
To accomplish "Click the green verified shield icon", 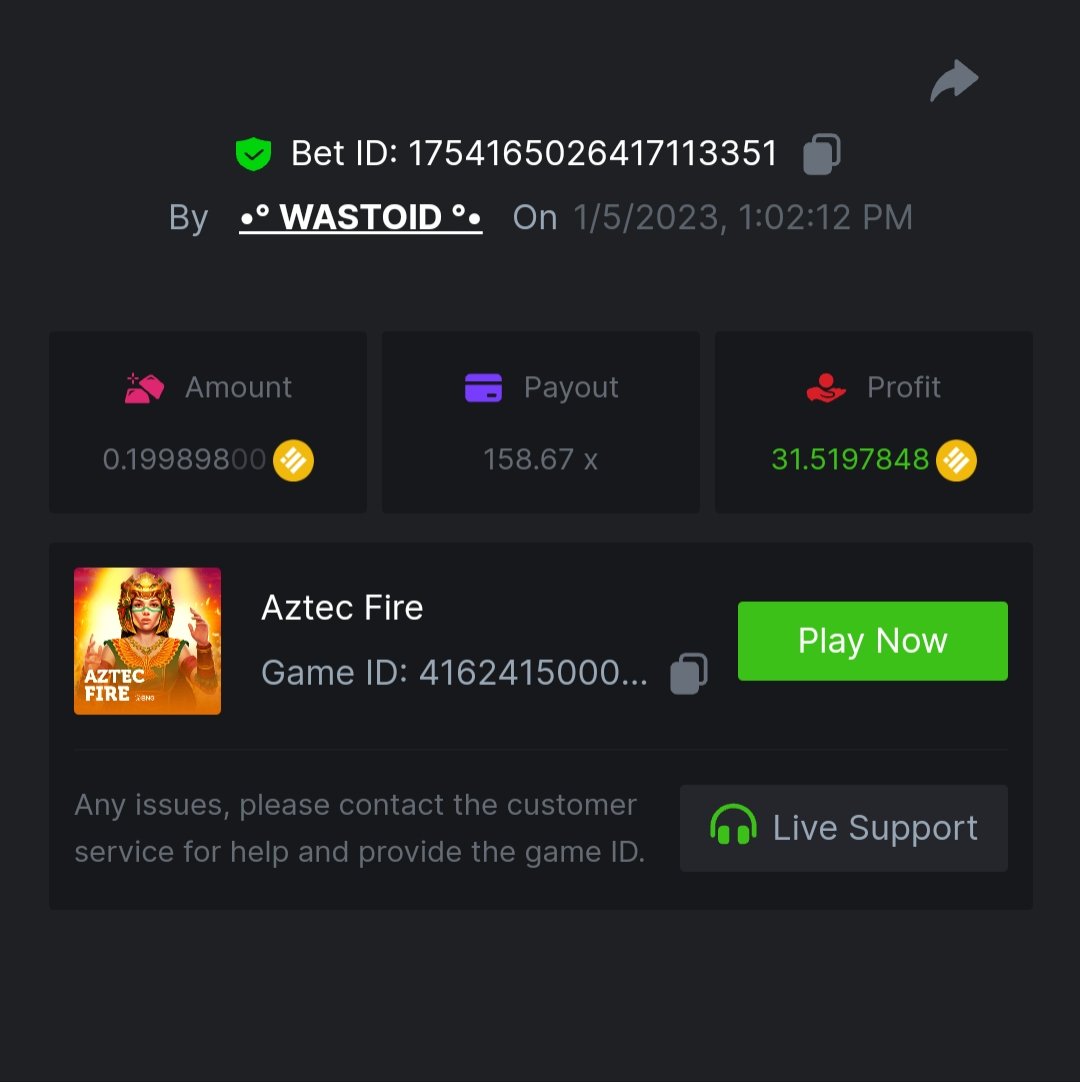I will [x=254, y=154].
